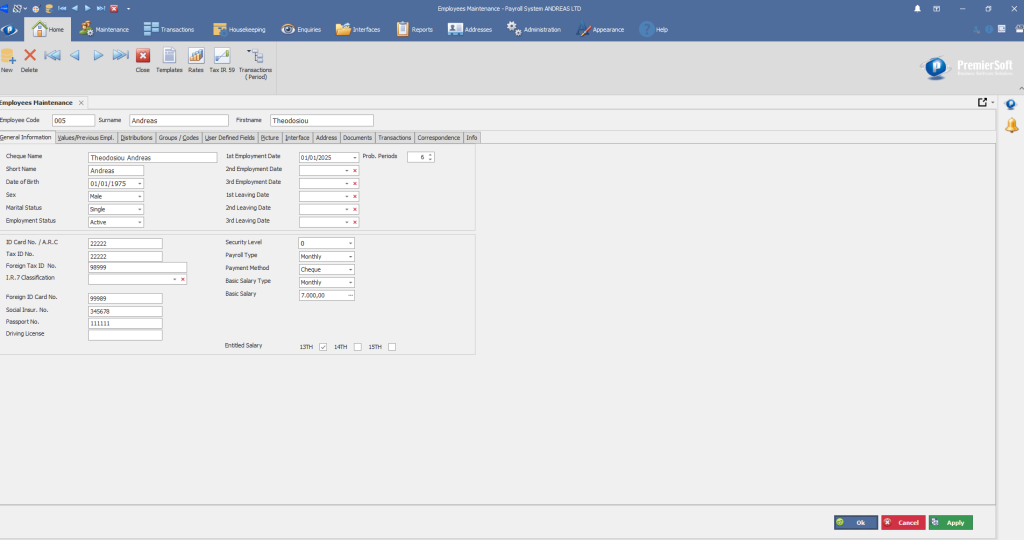
Task: Open the Date of Birth date picker
Action: pyautogui.click(x=140, y=184)
